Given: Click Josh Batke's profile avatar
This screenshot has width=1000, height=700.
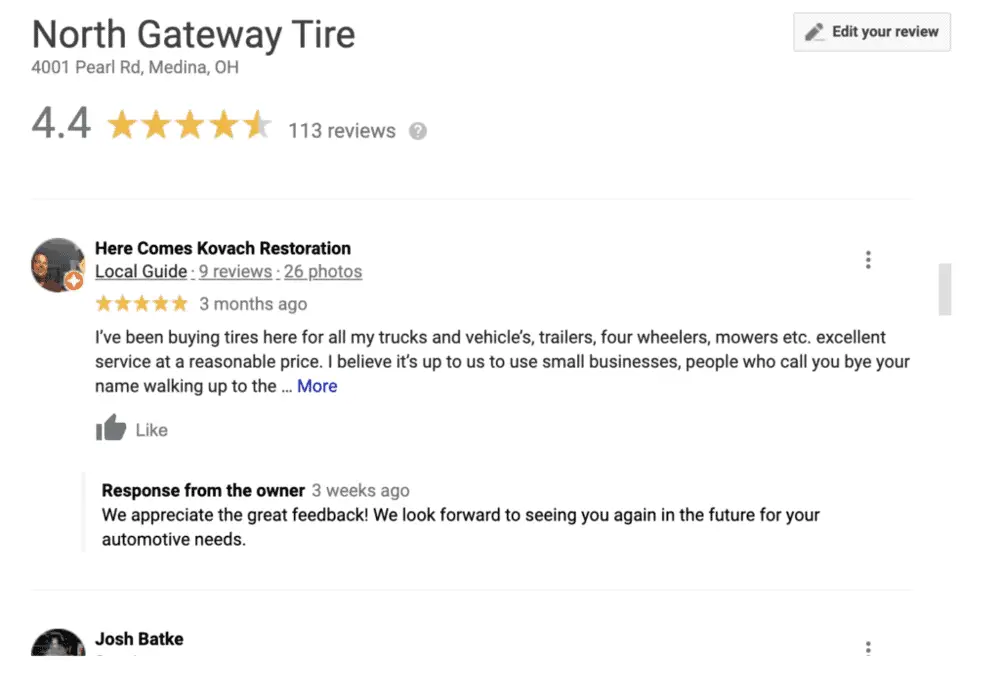Looking at the screenshot, I should (x=58, y=643).
